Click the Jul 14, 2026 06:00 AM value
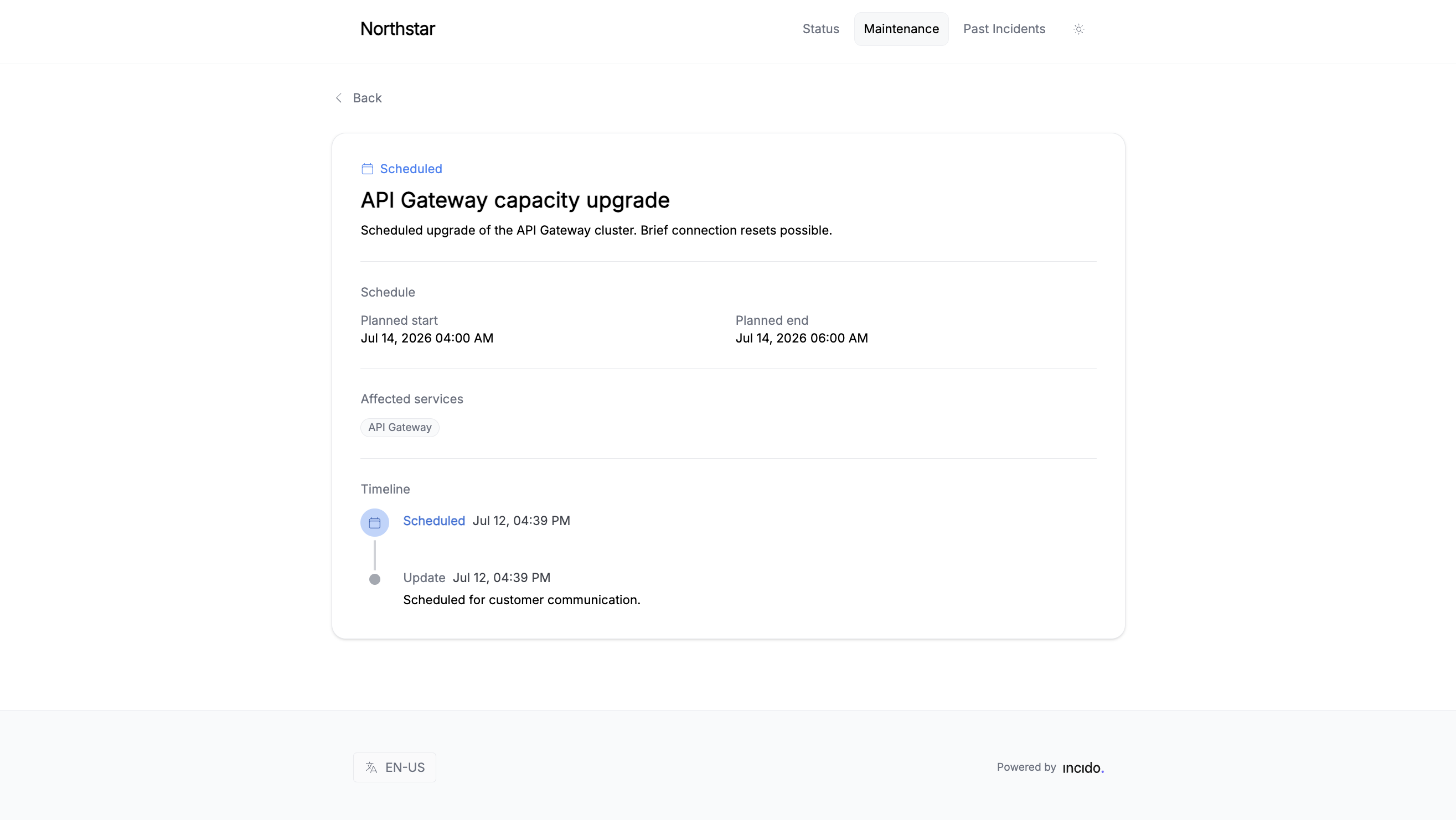1456x820 pixels. (802, 338)
